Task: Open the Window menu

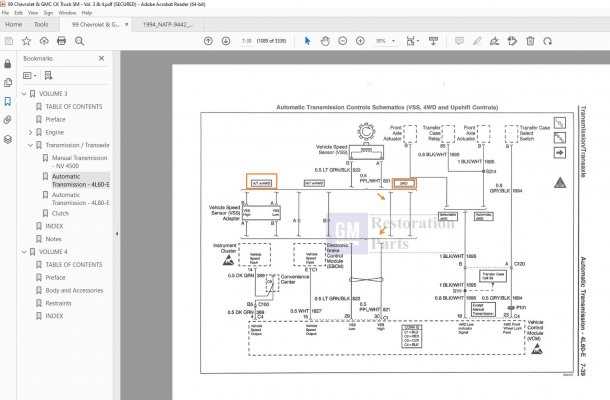Action: 67,13
